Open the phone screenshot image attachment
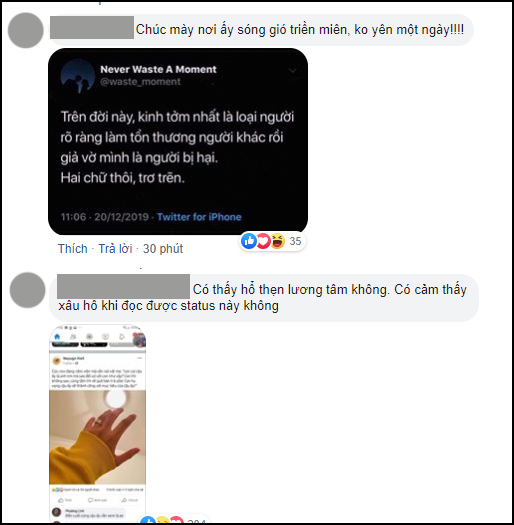Image resolution: width=514 pixels, height=525 pixels. pos(97,424)
